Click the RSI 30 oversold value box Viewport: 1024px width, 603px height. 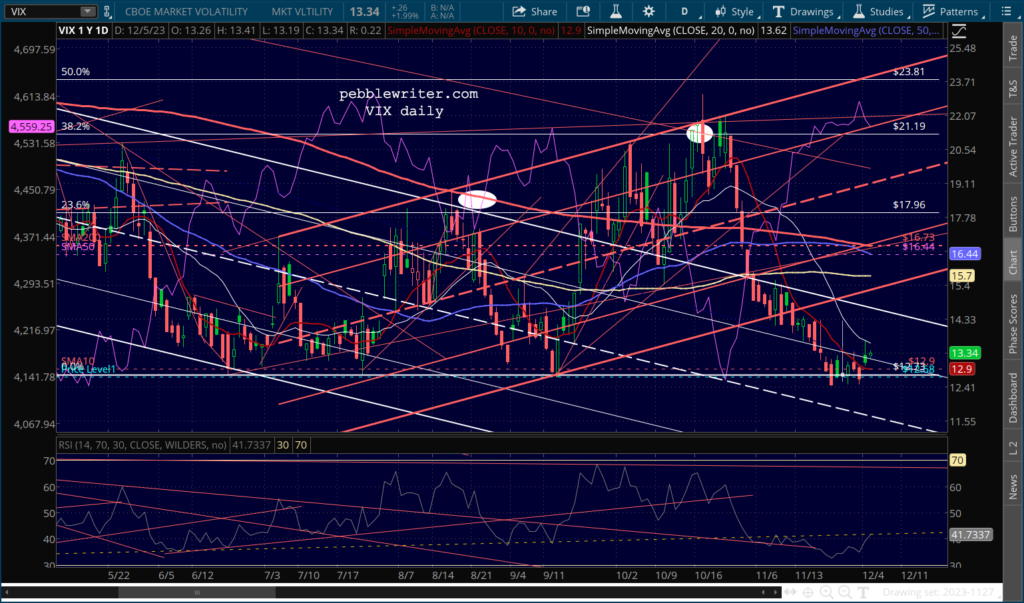point(283,445)
